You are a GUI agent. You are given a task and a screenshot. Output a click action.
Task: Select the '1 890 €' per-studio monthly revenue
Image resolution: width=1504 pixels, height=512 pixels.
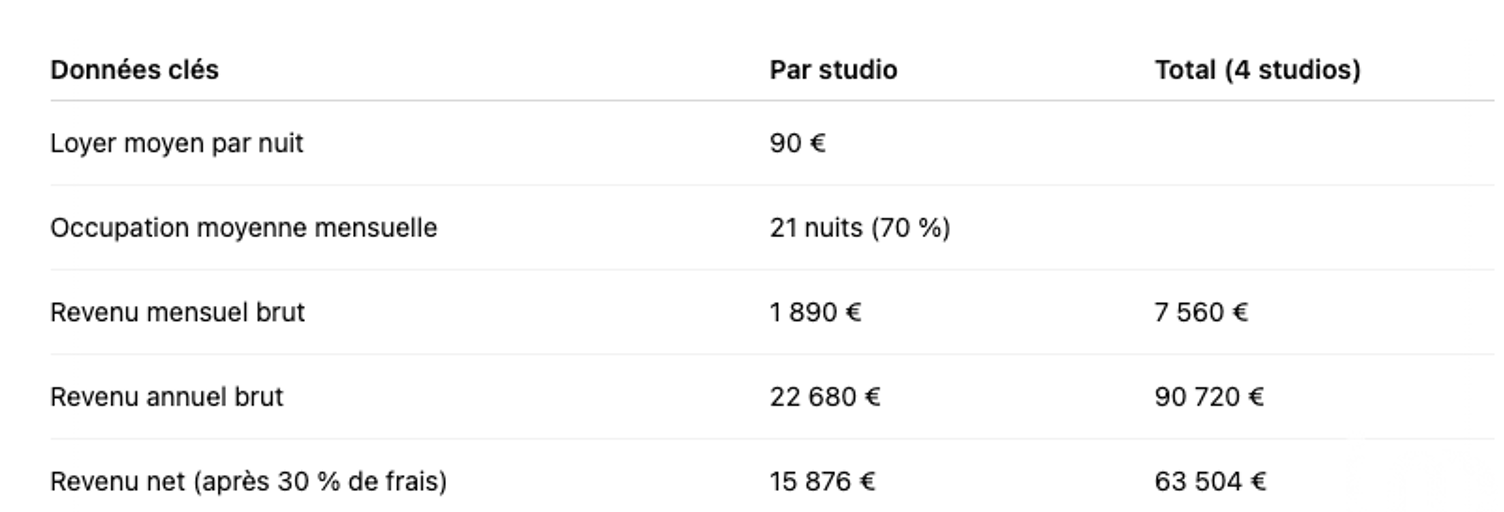(x=815, y=313)
